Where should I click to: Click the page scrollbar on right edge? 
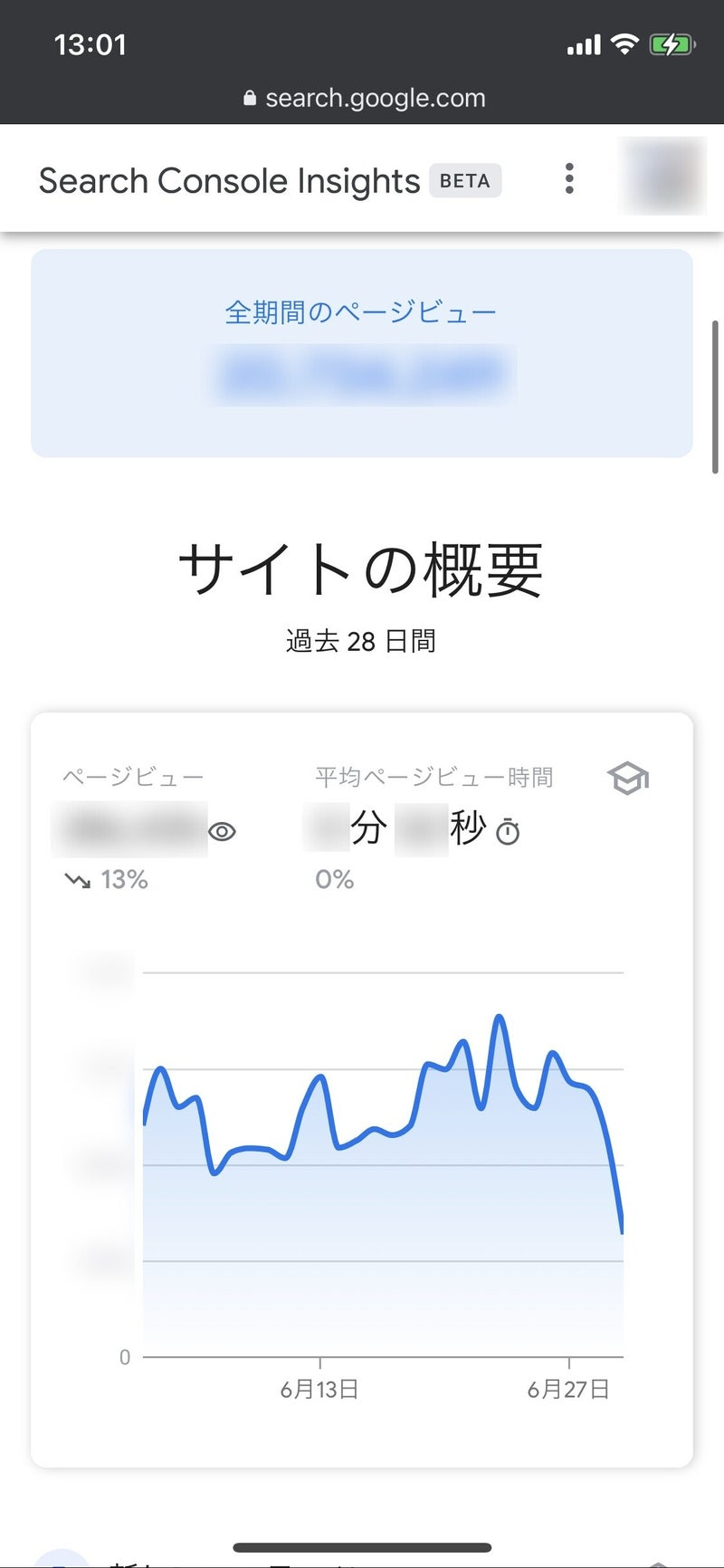click(x=716, y=397)
